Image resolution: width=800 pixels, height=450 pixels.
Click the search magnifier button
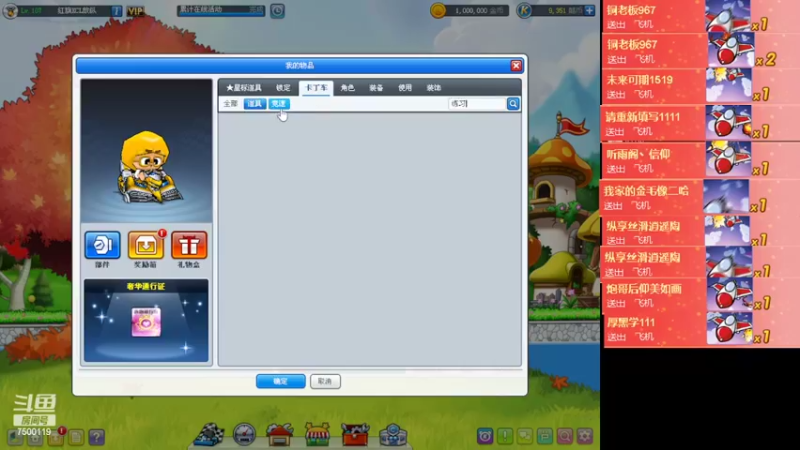tap(513, 104)
